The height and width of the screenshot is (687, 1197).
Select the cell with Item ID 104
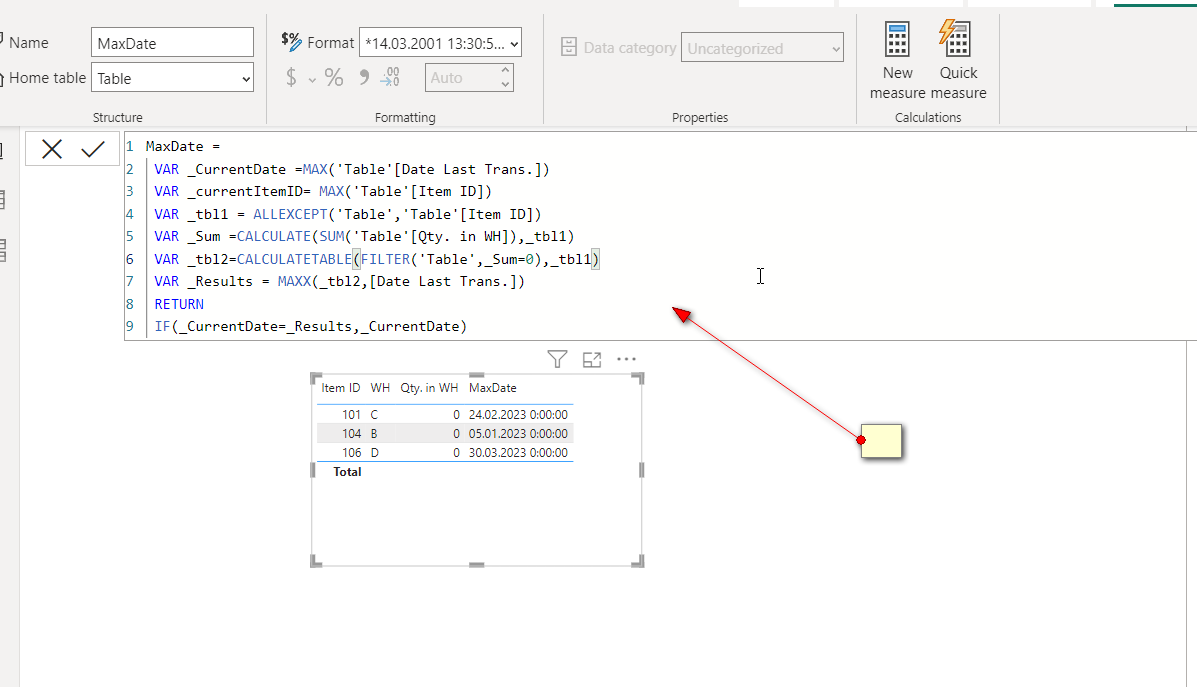pyautogui.click(x=351, y=434)
